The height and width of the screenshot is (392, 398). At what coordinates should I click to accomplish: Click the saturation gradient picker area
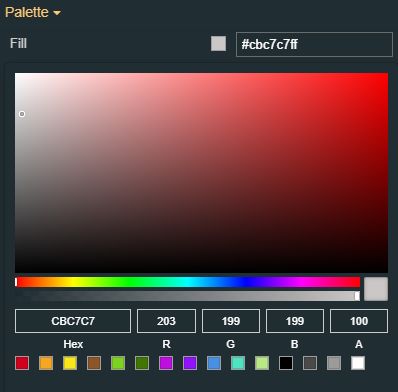pos(201,173)
